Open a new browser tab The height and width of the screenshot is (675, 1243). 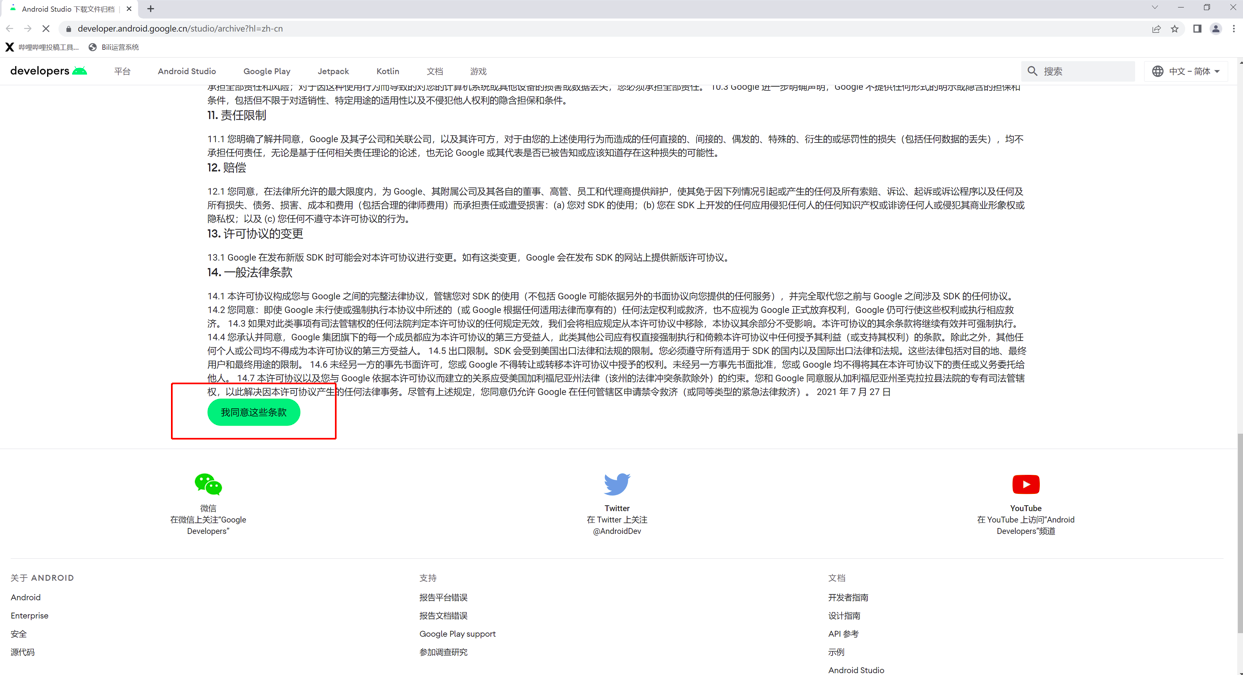151,8
